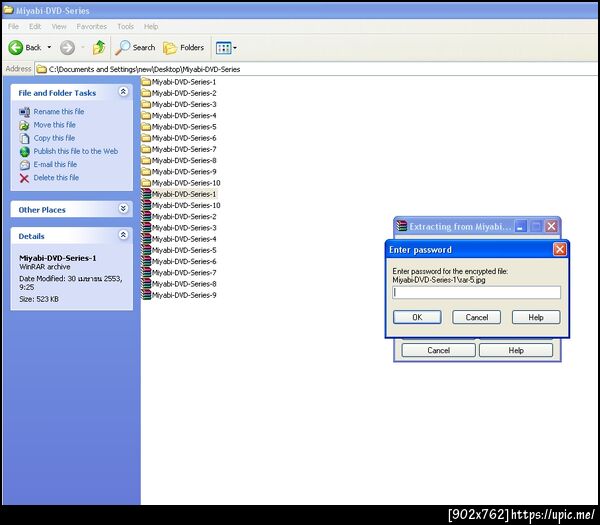Screen dimensions: 600x525
Task: Select WinRAR archive name Miyabi-DVD-Series-8
Action: (184, 284)
